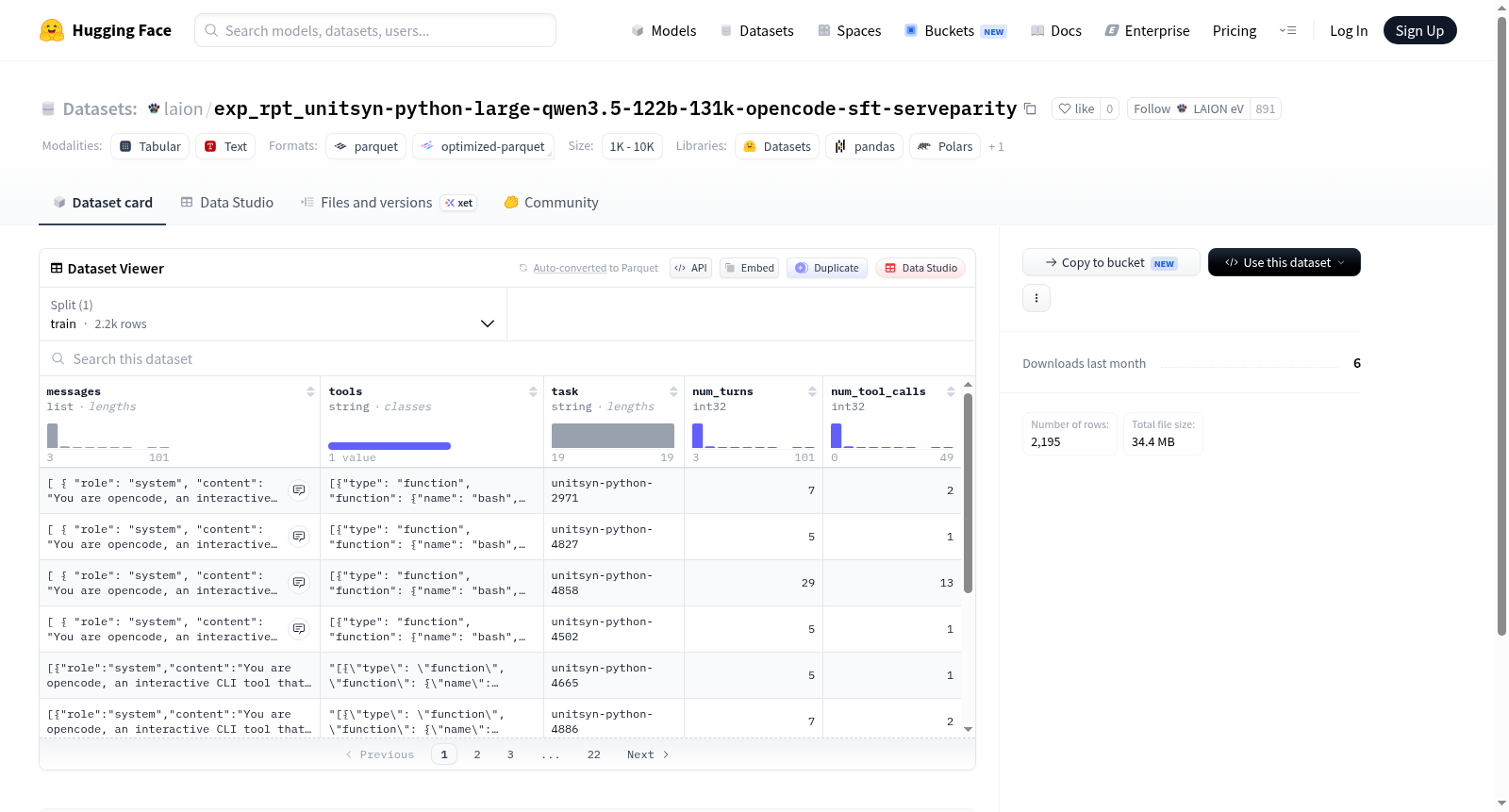Copy dataset name with the clipboard icon

[1030, 108]
